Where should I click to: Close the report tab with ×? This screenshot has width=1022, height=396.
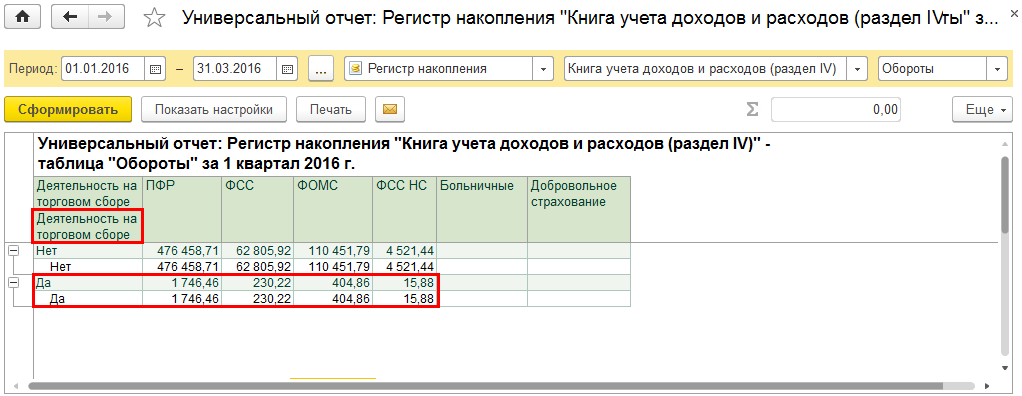(1013, 13)
